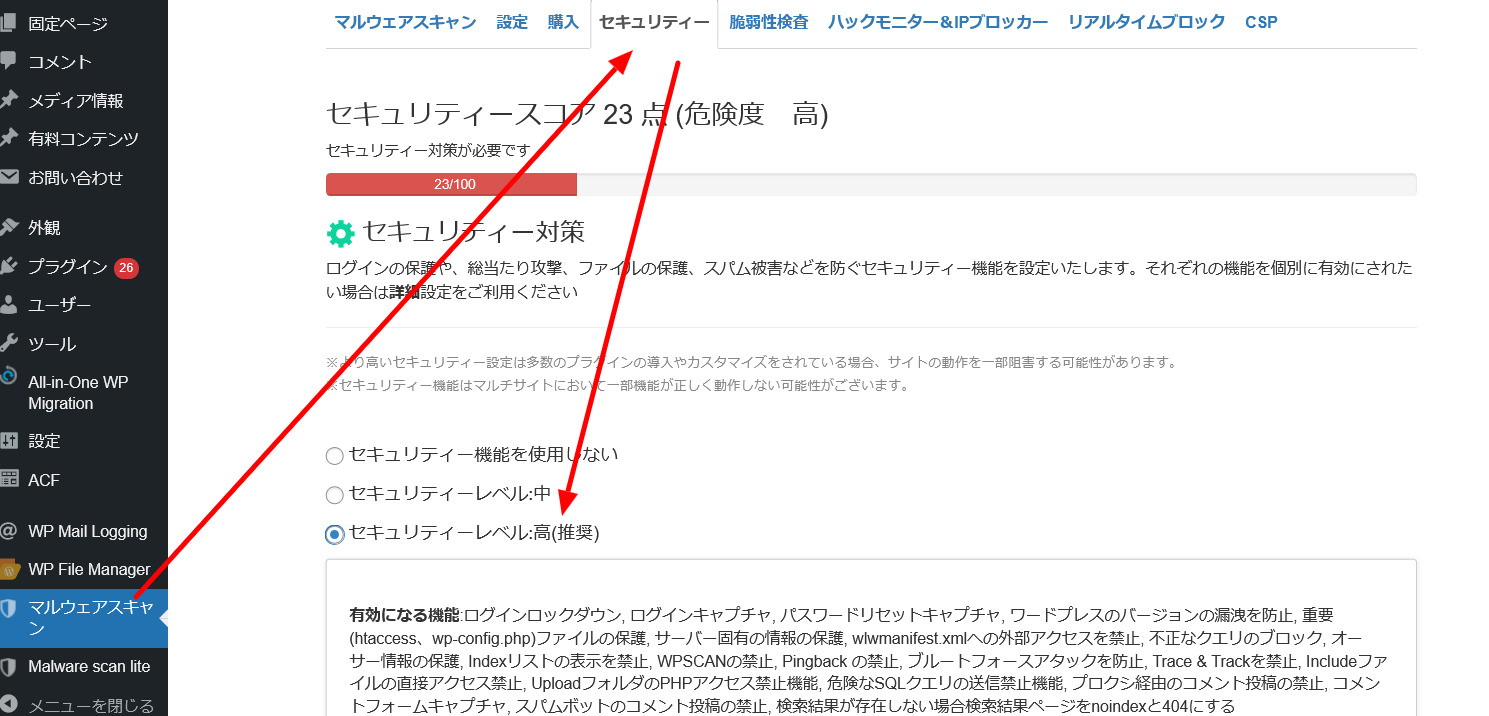This screenshot has height=716, width=1489.
Task: Click the All-in-One WP Migration icon
Action: pyautogui.click(x=9, y=377)
